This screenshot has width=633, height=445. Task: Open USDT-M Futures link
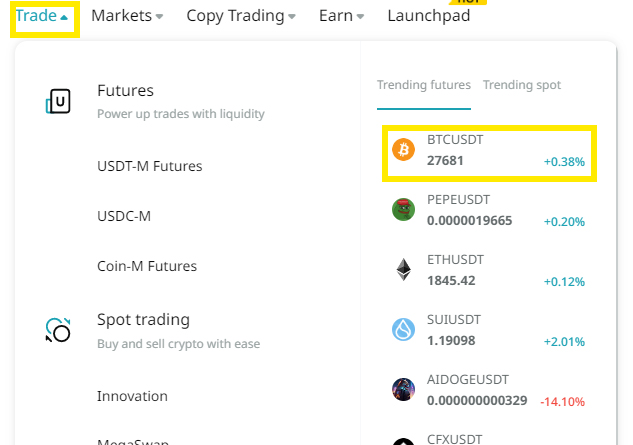tap(150, 166)
